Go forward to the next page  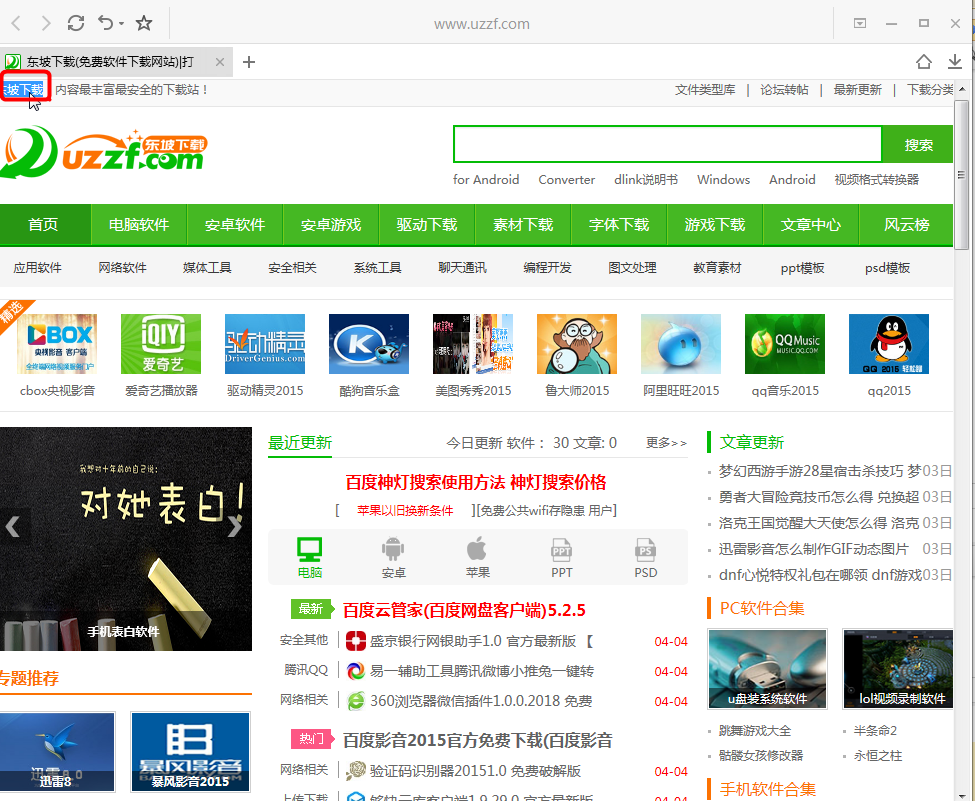tap(46, 24)
